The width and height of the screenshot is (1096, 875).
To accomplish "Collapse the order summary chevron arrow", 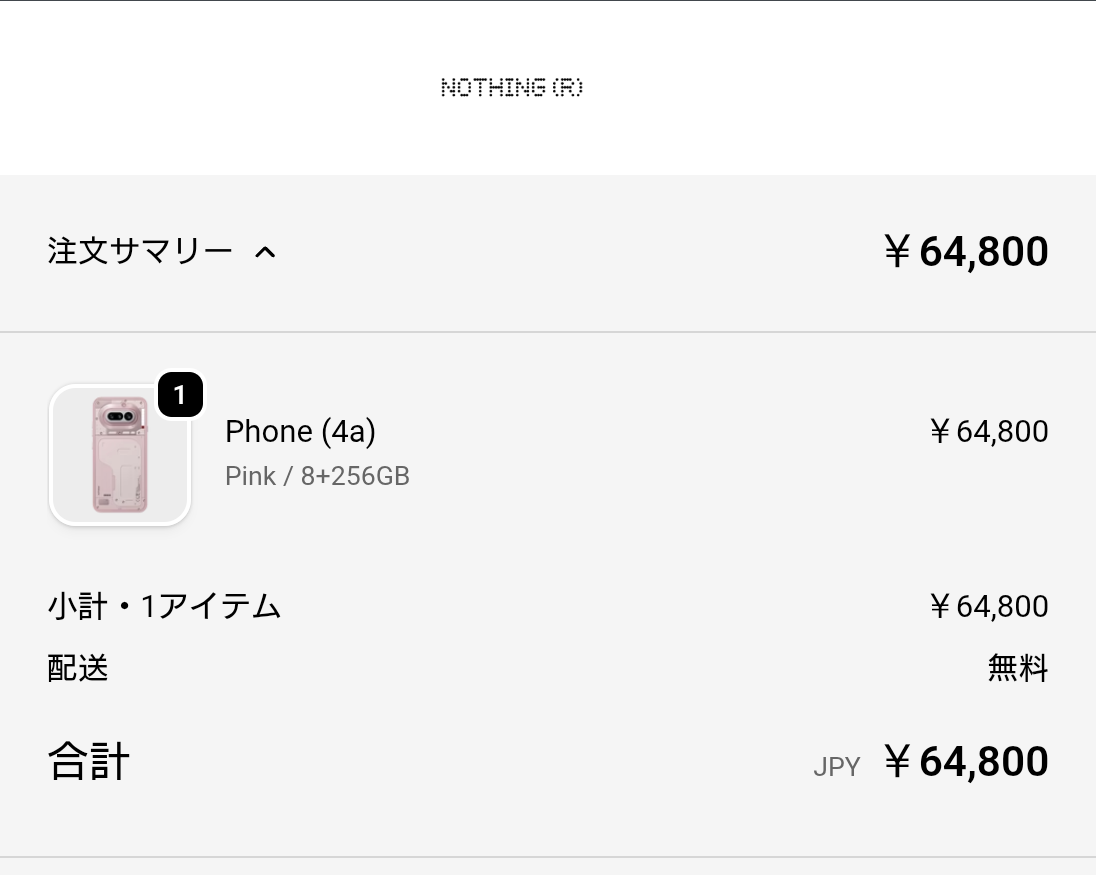I will [x=265, y=252].
